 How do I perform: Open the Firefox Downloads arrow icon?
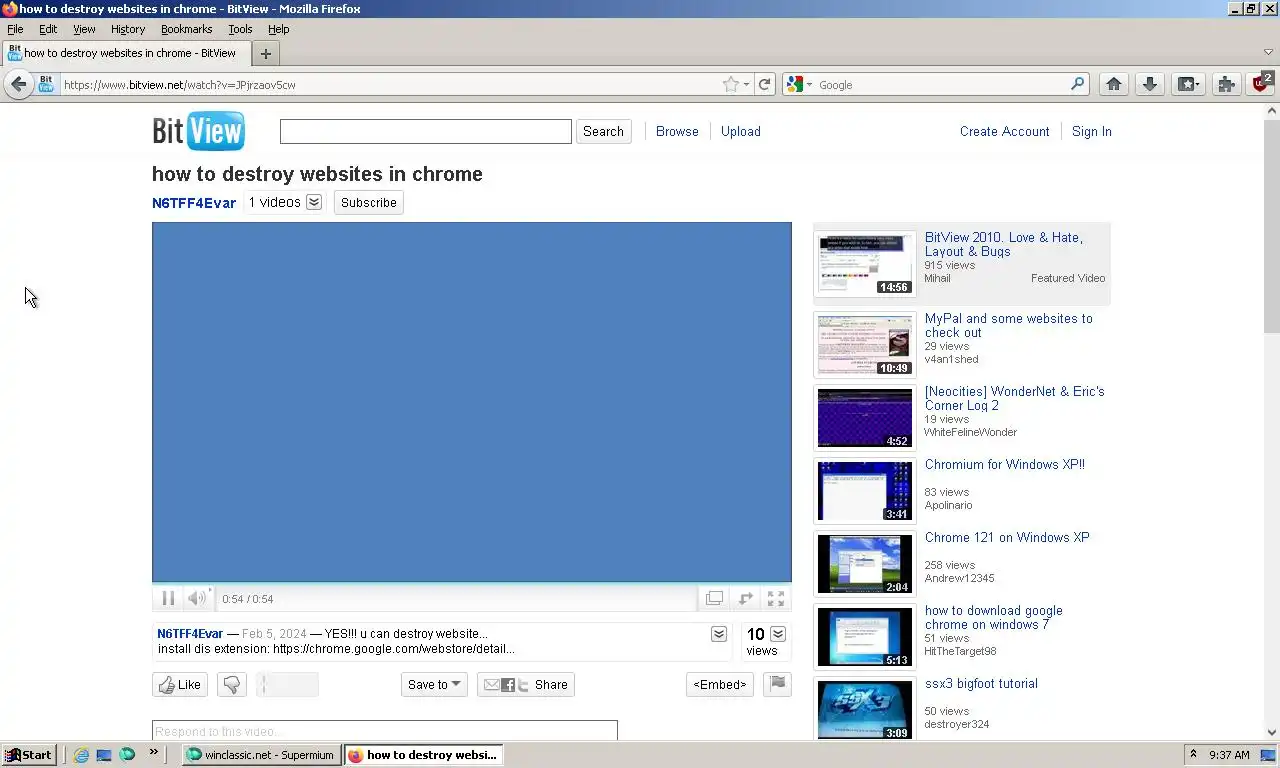tap(1150, 85)
